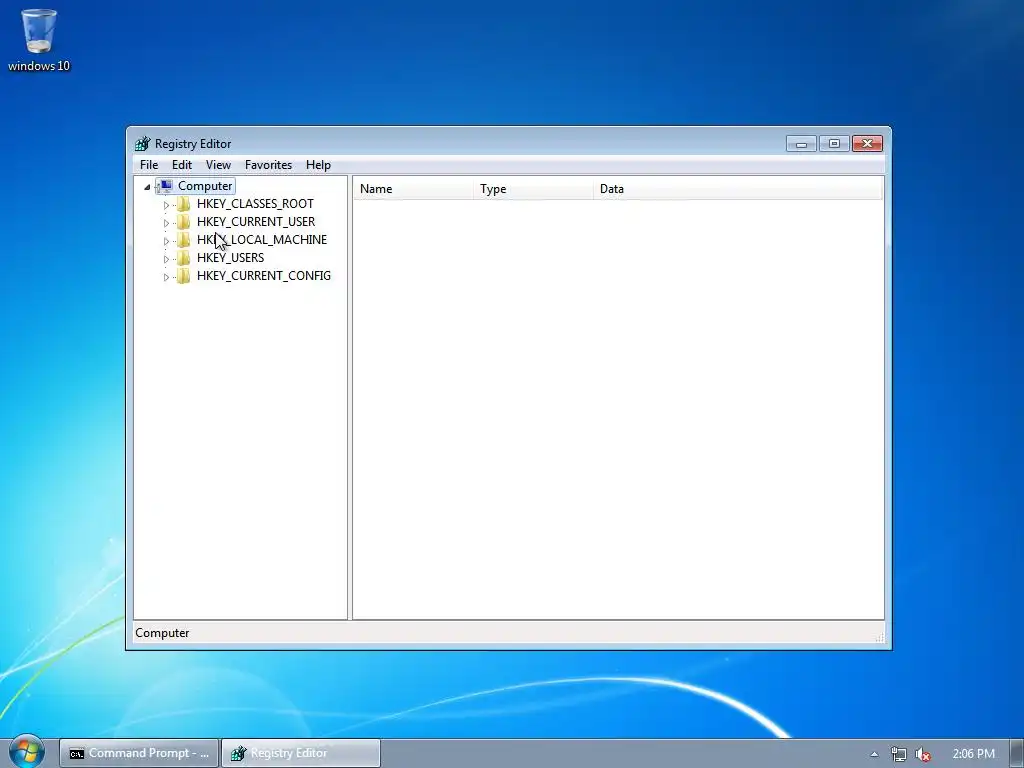
Task: Collapse the Computer tree node
Action: click(x=147, y=187)
